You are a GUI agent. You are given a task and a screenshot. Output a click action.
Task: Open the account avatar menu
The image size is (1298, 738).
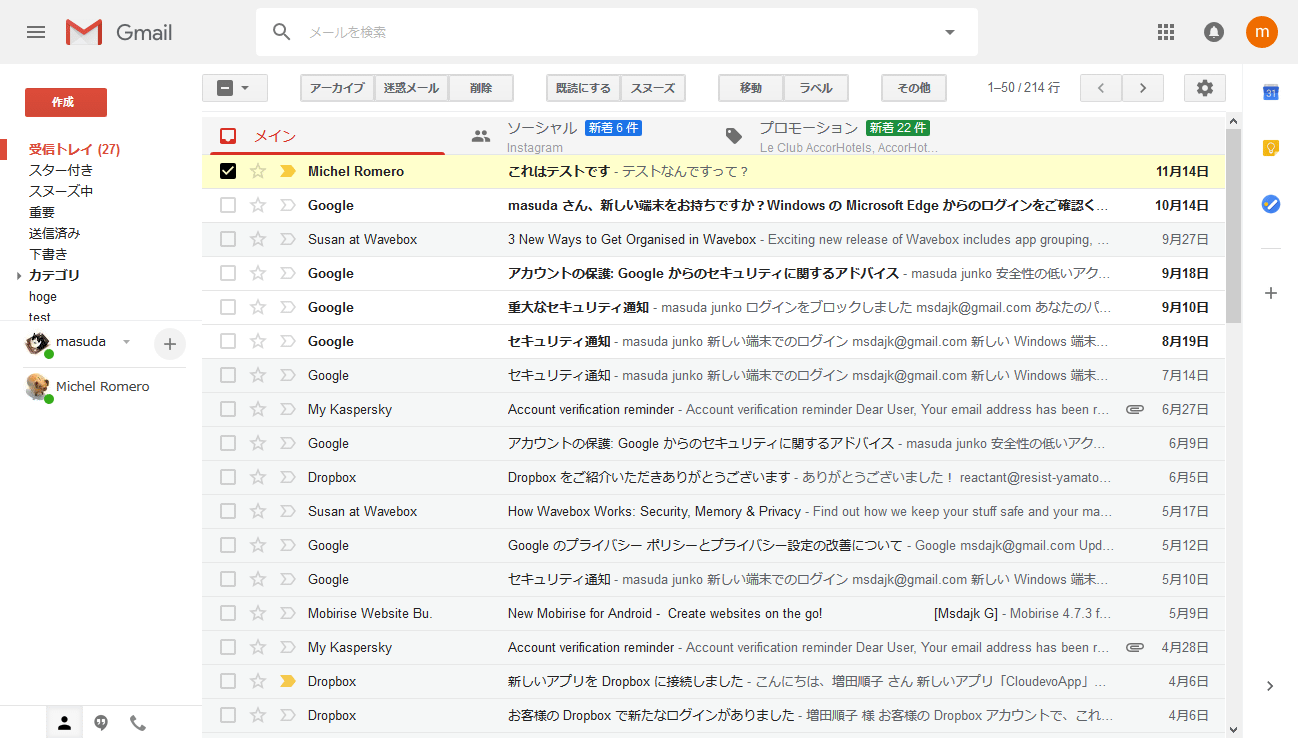pos(1262,32)
